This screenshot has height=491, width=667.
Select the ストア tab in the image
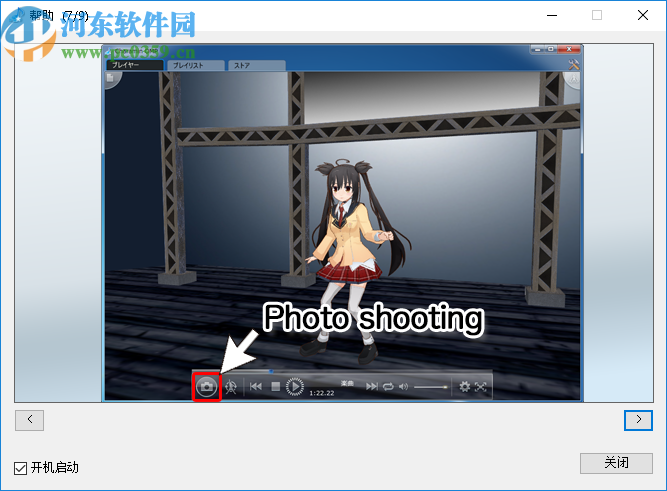(257, 65)
